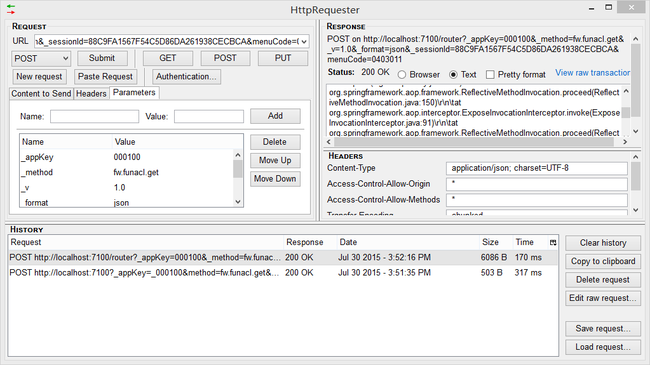Open the URL history dropdown arrow

(x=304, y=41)
